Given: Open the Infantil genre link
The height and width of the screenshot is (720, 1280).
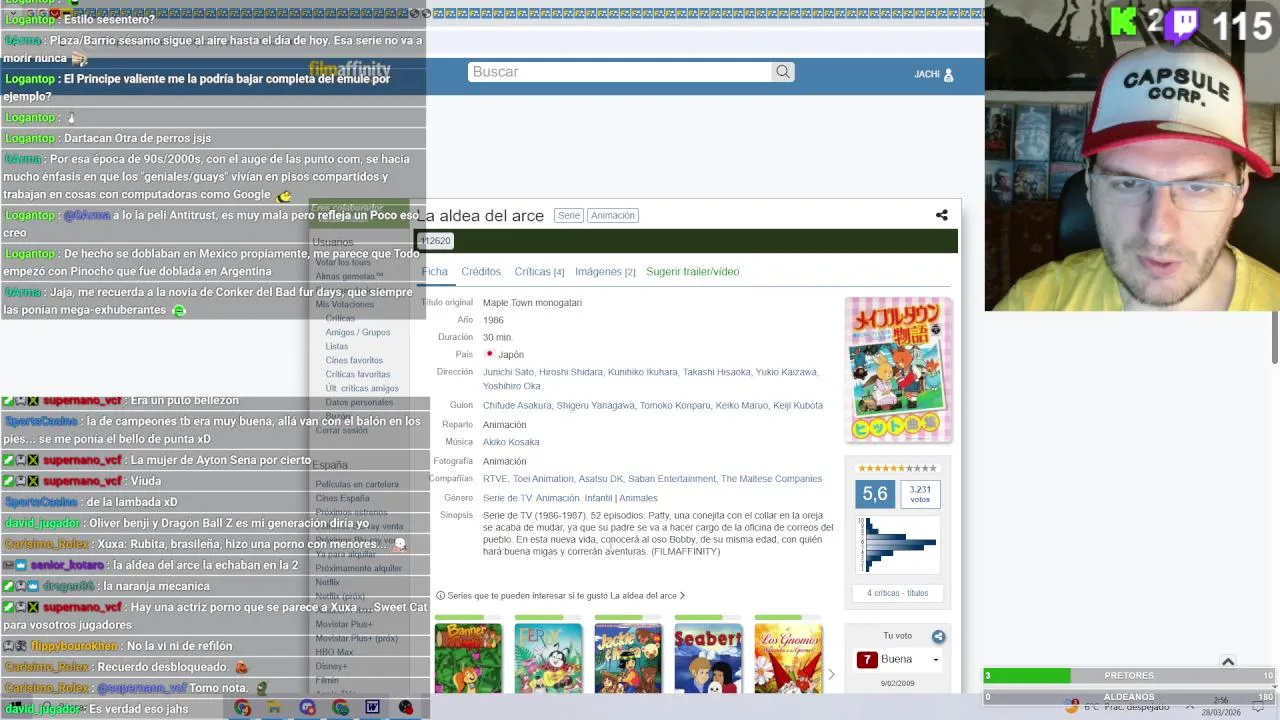Looking at the screenshot, I should (x=598, y=498).
